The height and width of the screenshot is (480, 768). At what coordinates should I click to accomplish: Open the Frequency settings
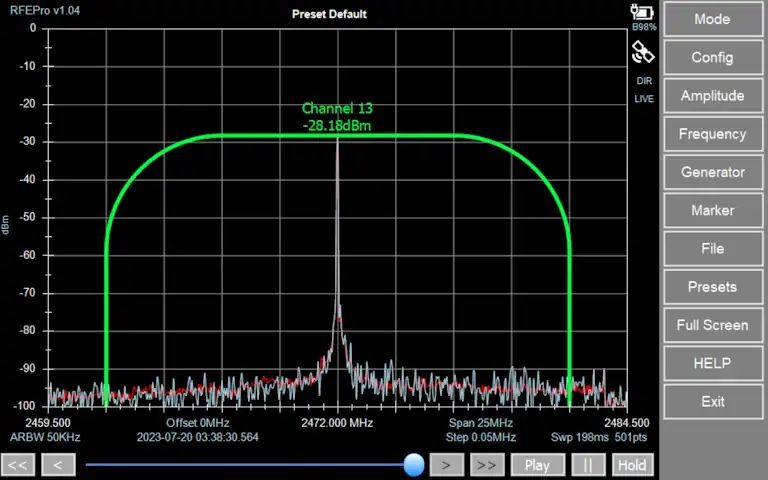(712, 134)
